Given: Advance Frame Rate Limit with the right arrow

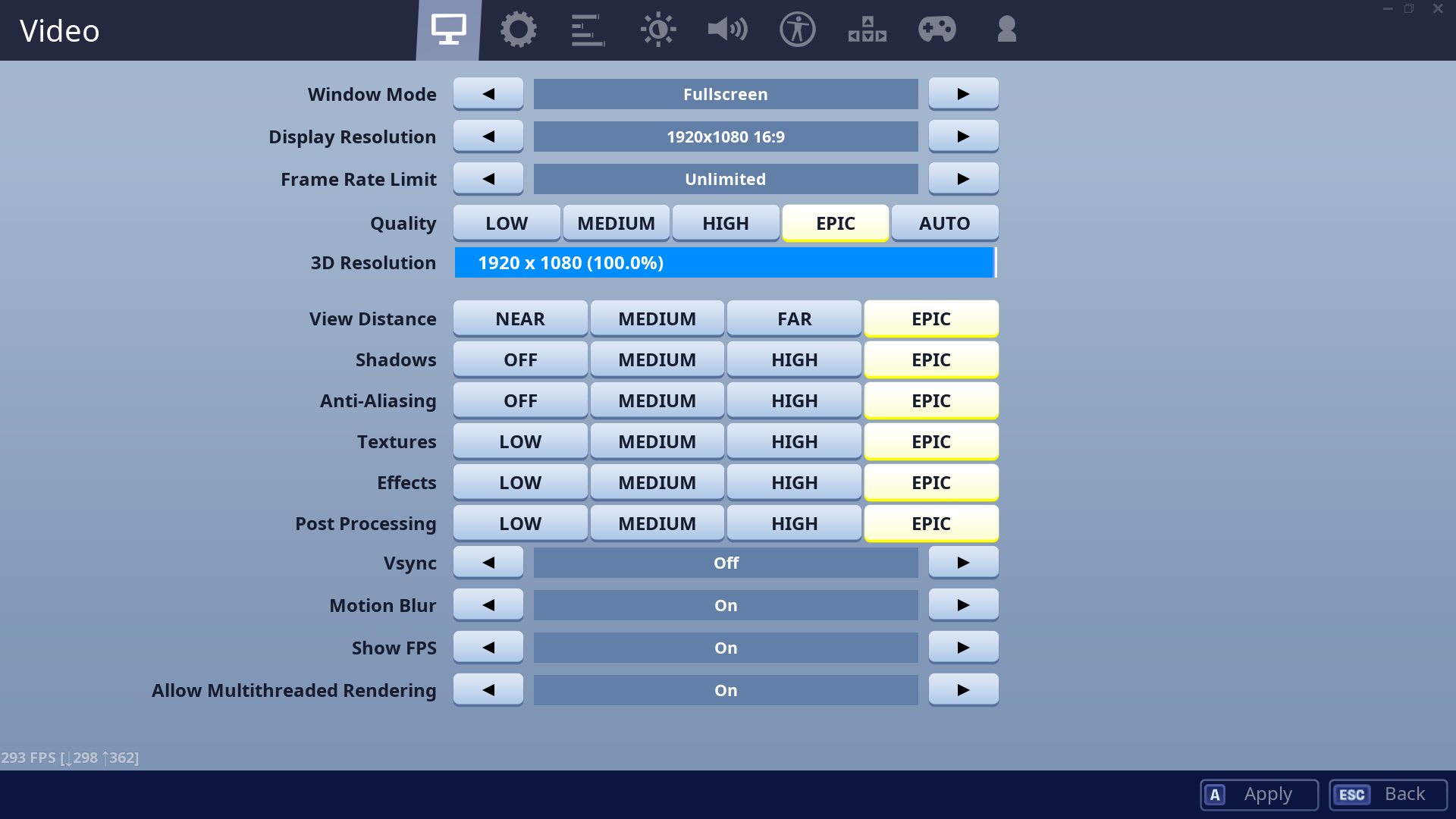Looking at the screenshot, I should point(963,179).
